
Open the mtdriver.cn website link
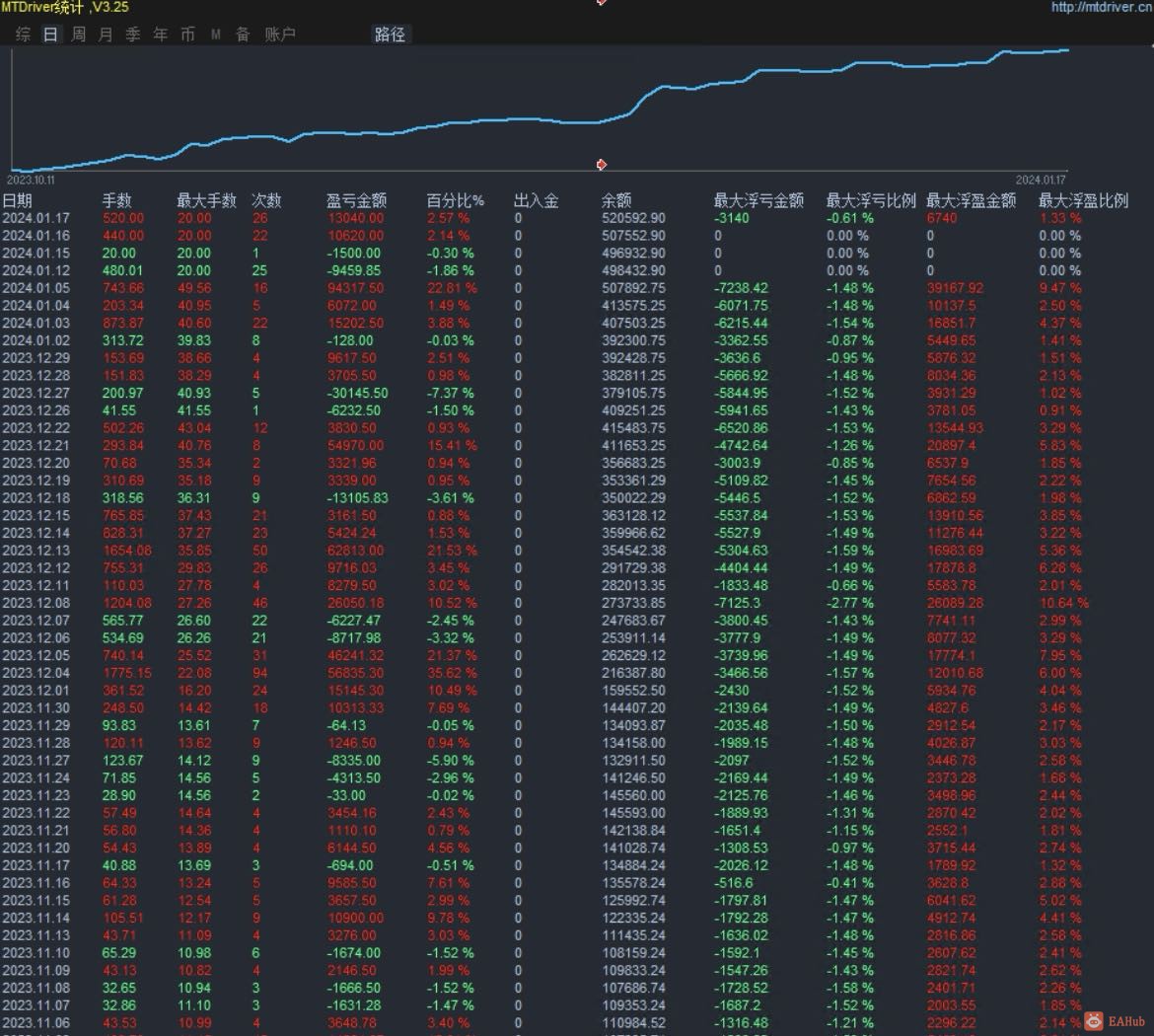pyautogui.click(x=1101, y=7)
